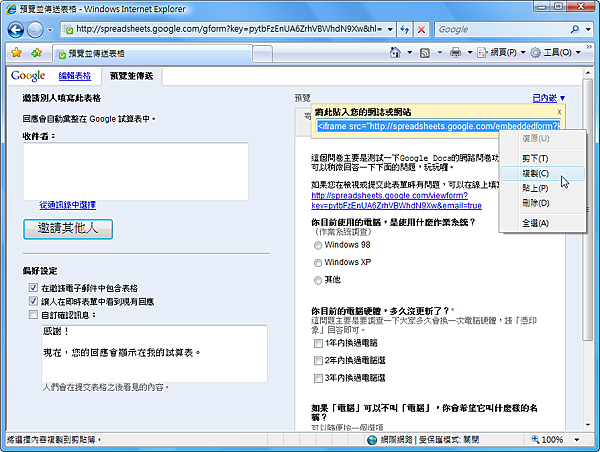Viewport: 600px width, 452px height.
Task: Click the Home page icon
Action: point(395,52)
